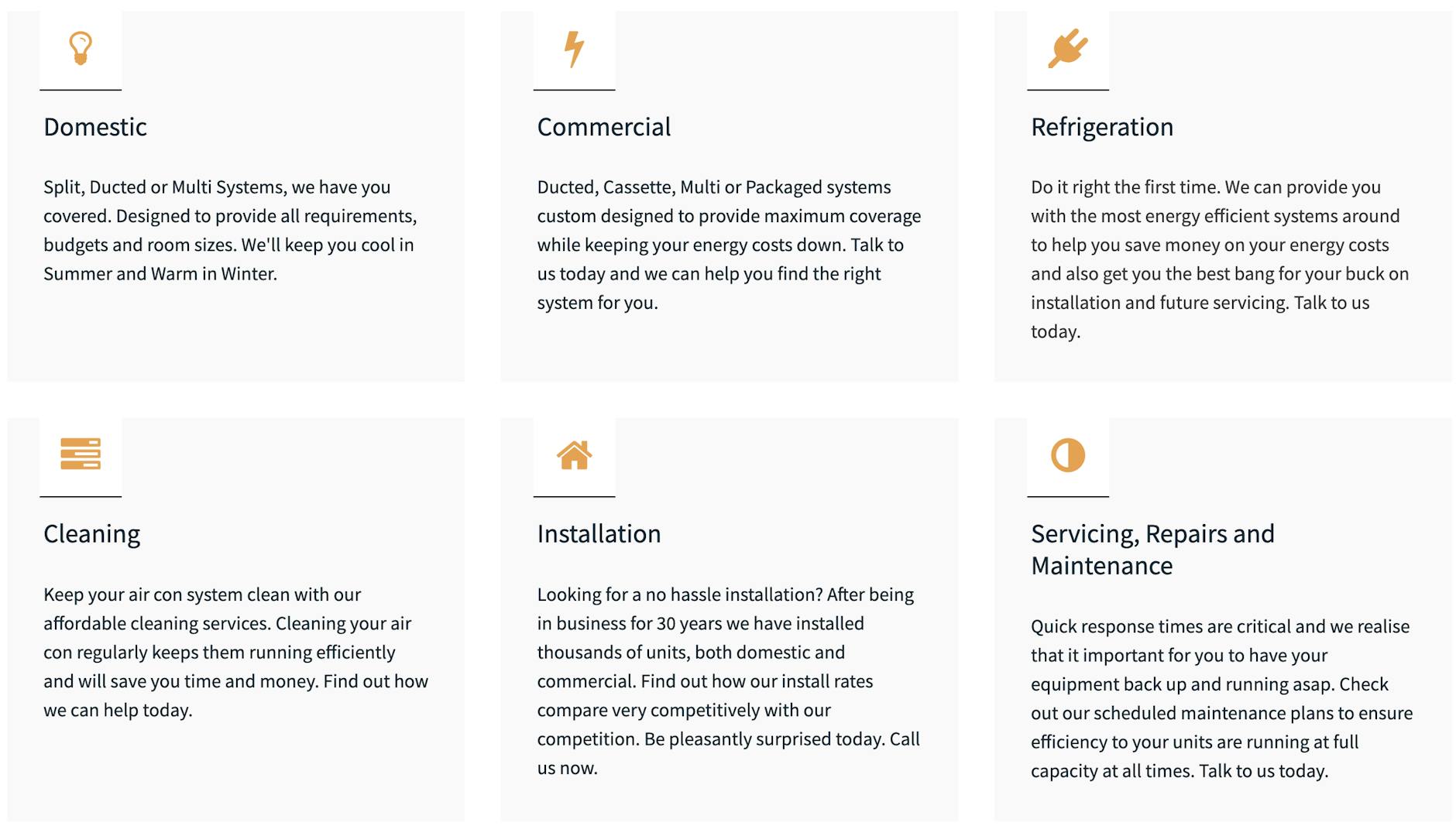Open the Installation heading
Viewport: 1456px width, 826px height.
tap(599, 534)
